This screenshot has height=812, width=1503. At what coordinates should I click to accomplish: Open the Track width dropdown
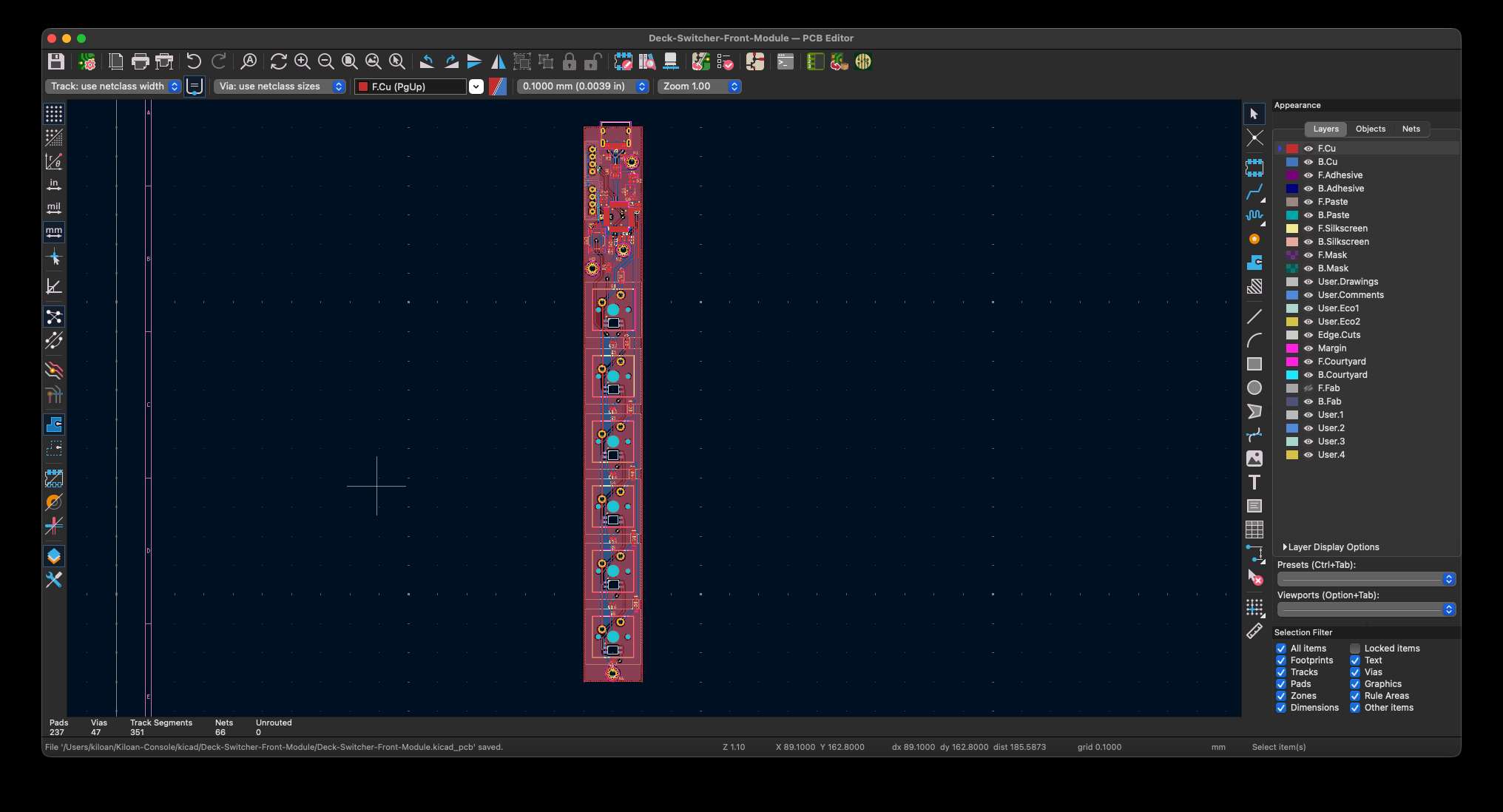coord(113,87)
